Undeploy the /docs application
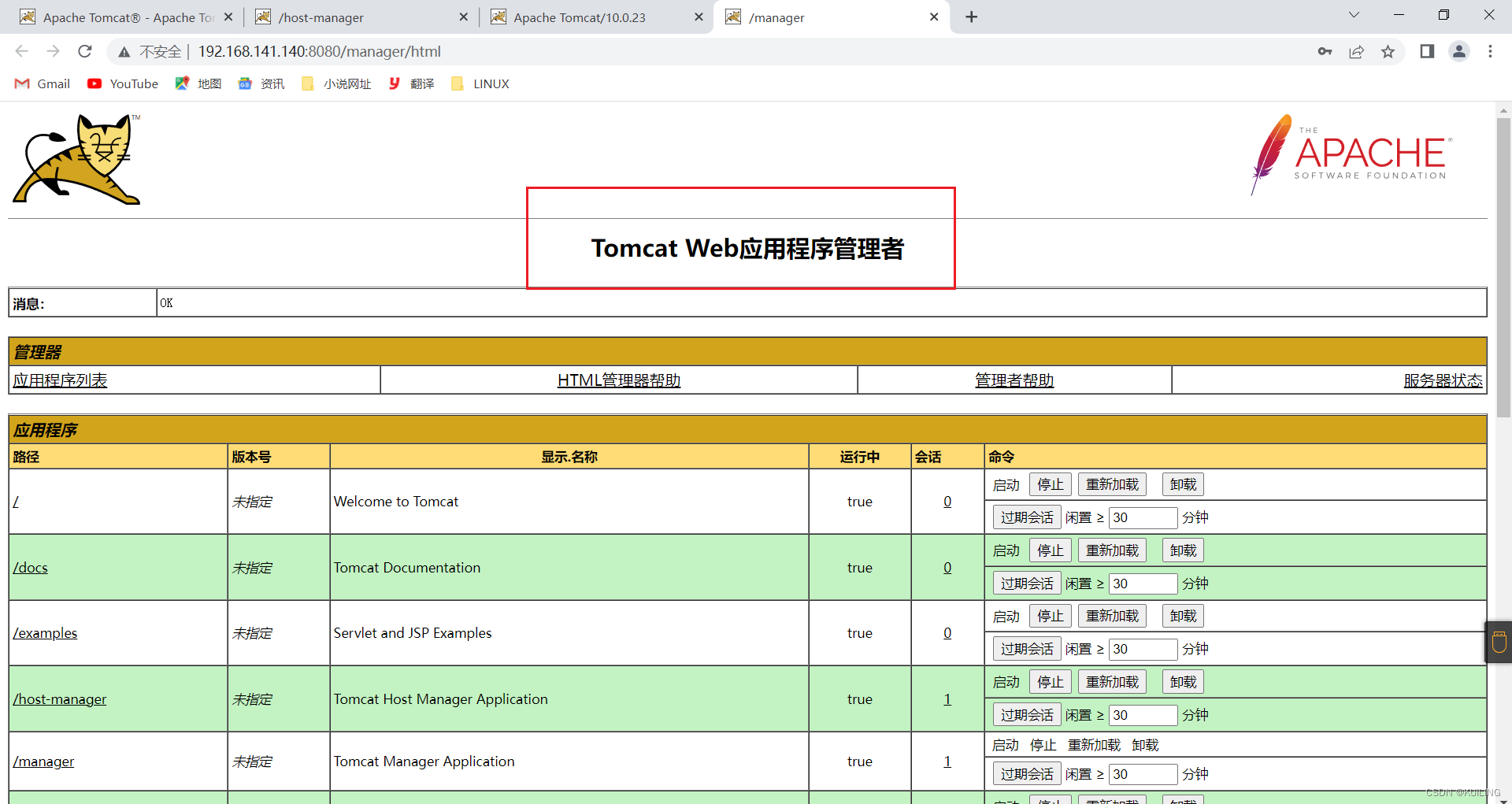The height and width of the screenshot is (804, 1512). 1183,550
